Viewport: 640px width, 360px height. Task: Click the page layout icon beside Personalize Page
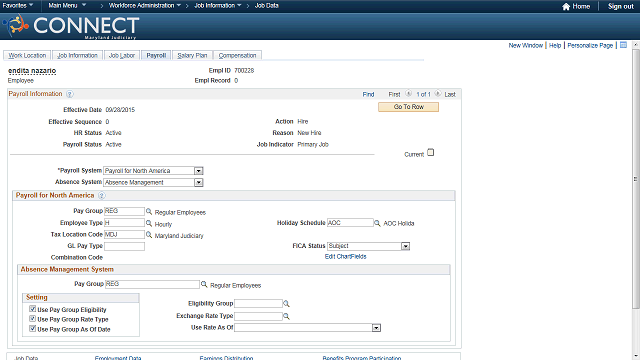[x=623, y=45]
